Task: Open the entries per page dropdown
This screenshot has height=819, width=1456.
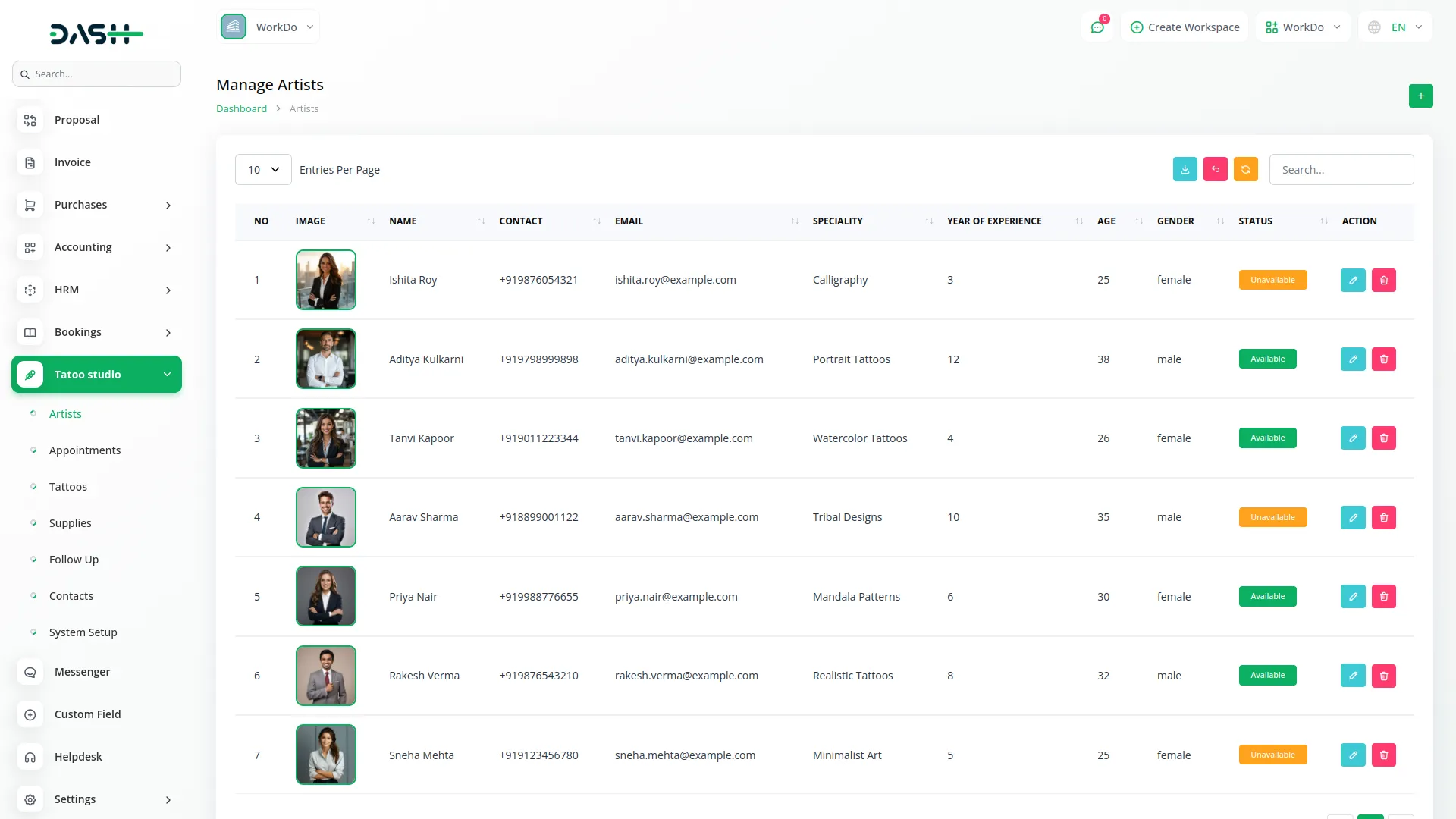Action: [x=263, y=170]
